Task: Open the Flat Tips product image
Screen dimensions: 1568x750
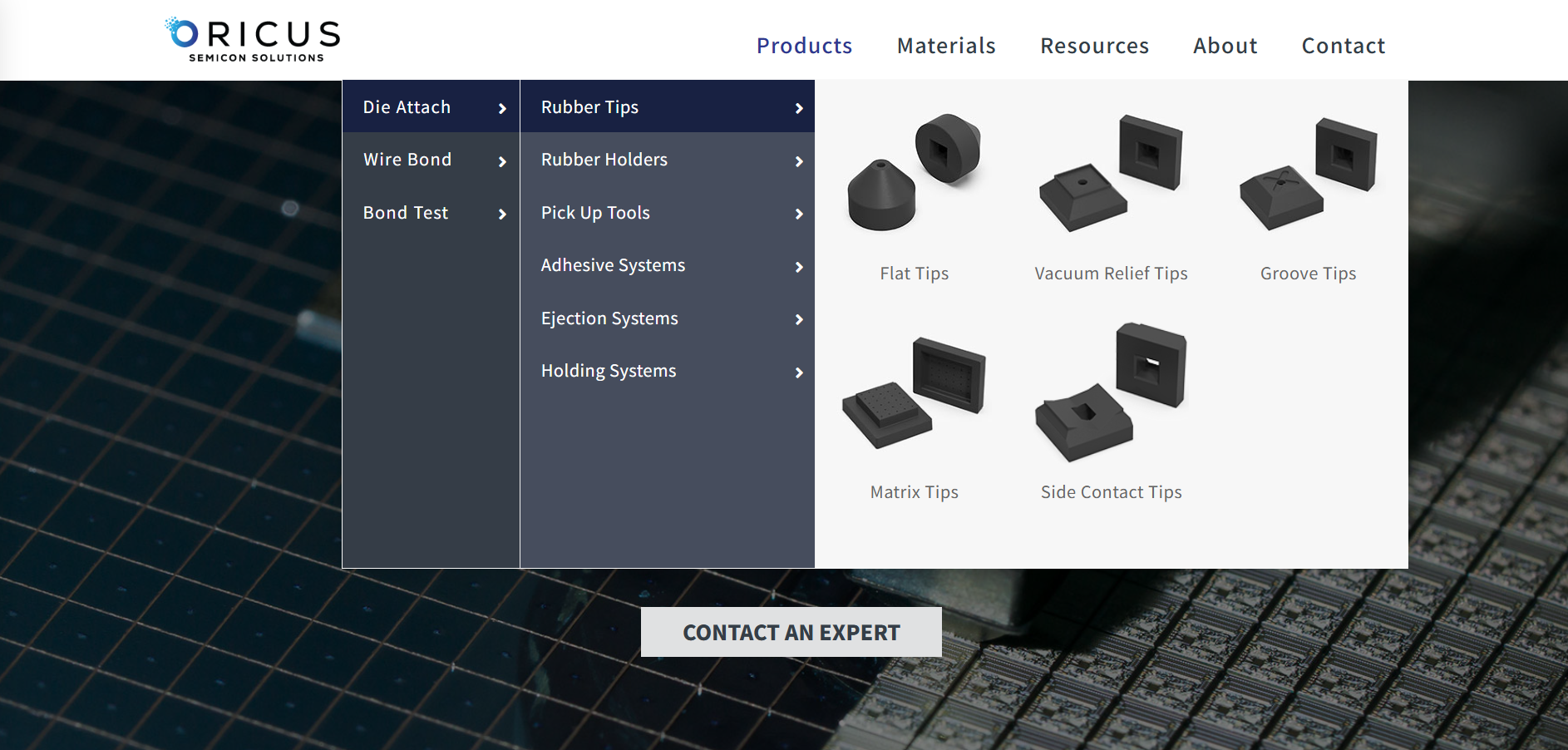Action: pos(914,172)
